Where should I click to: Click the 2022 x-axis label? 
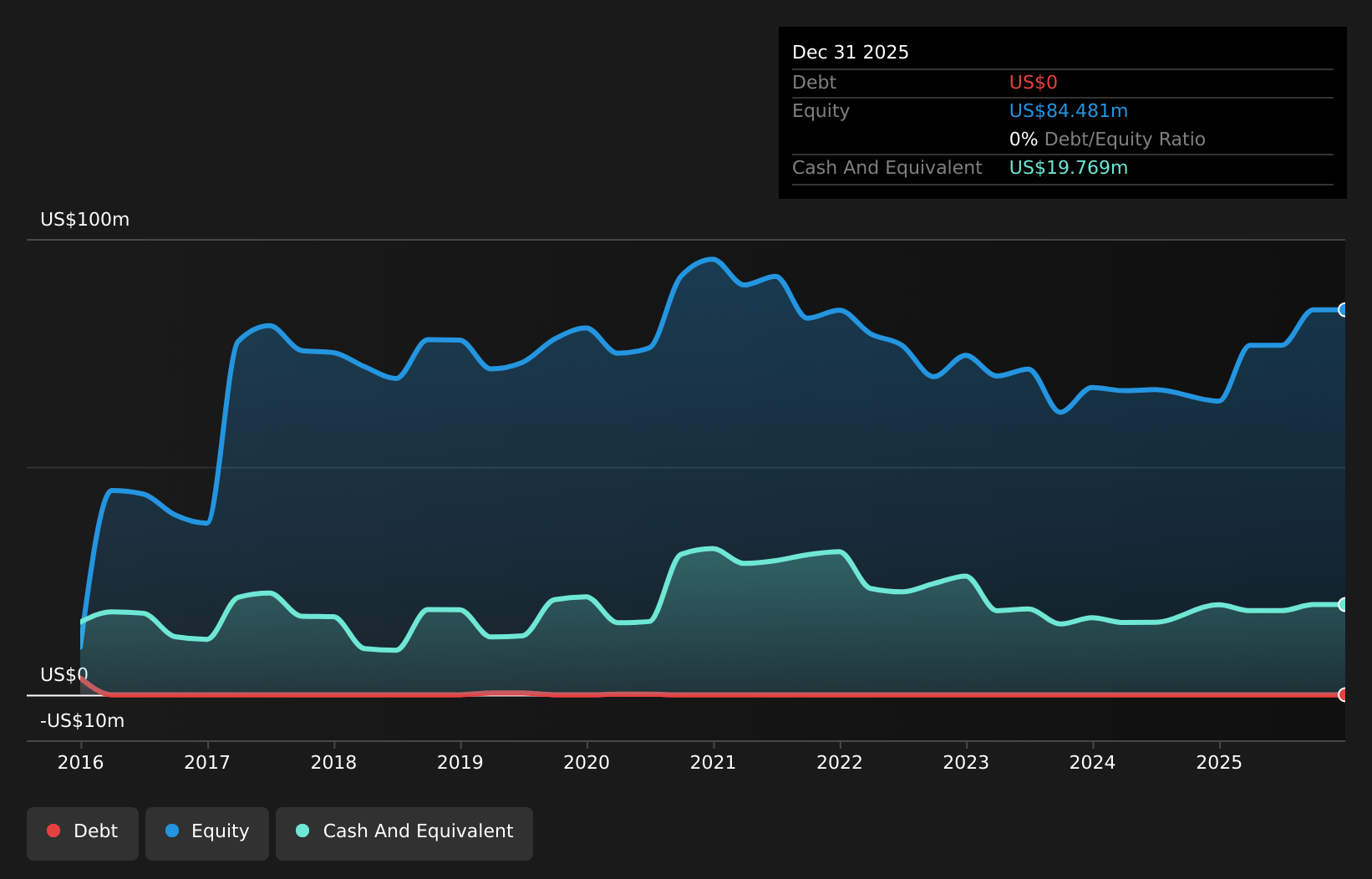click(840, 762)
